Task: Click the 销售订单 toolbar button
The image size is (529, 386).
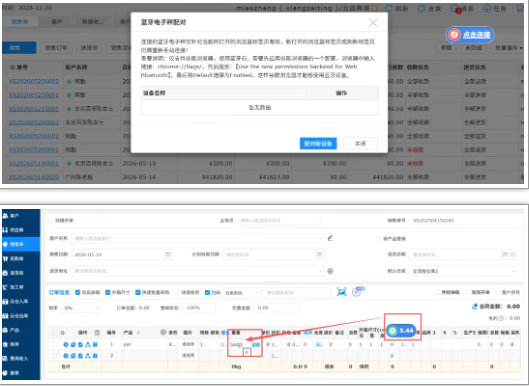Action: point(56,48)
